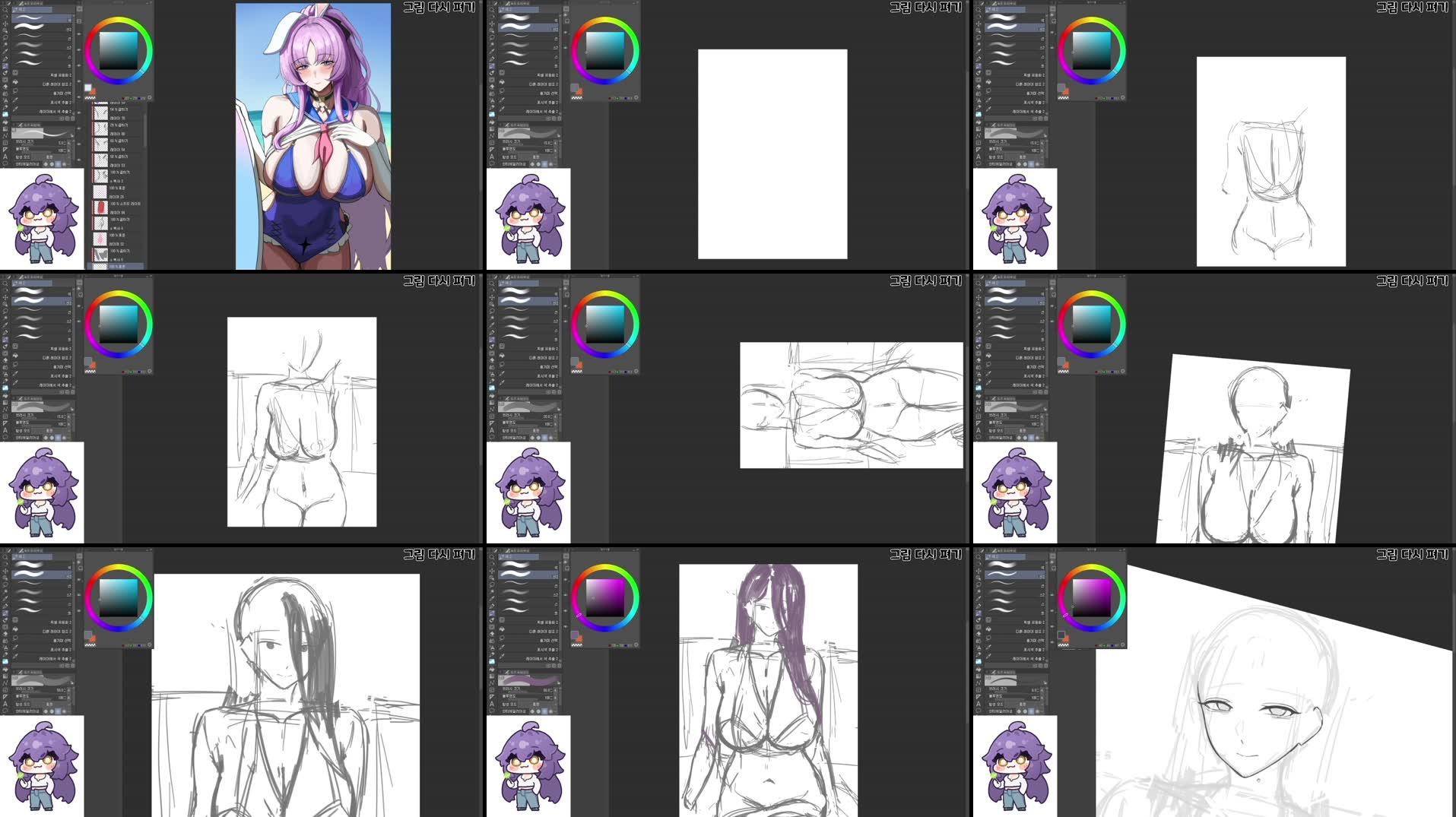Select the Zoom tool at top of toolbar

tap(7, 9)
